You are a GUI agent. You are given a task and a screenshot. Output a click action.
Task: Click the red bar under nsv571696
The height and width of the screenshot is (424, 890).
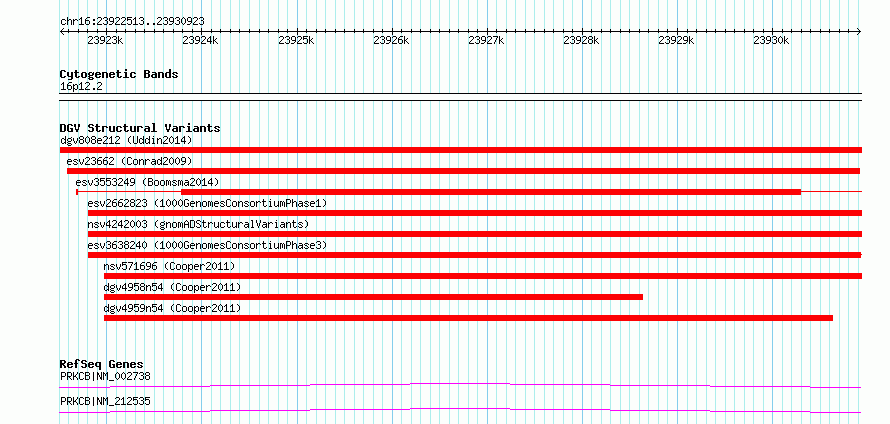[x=483, y=276]
